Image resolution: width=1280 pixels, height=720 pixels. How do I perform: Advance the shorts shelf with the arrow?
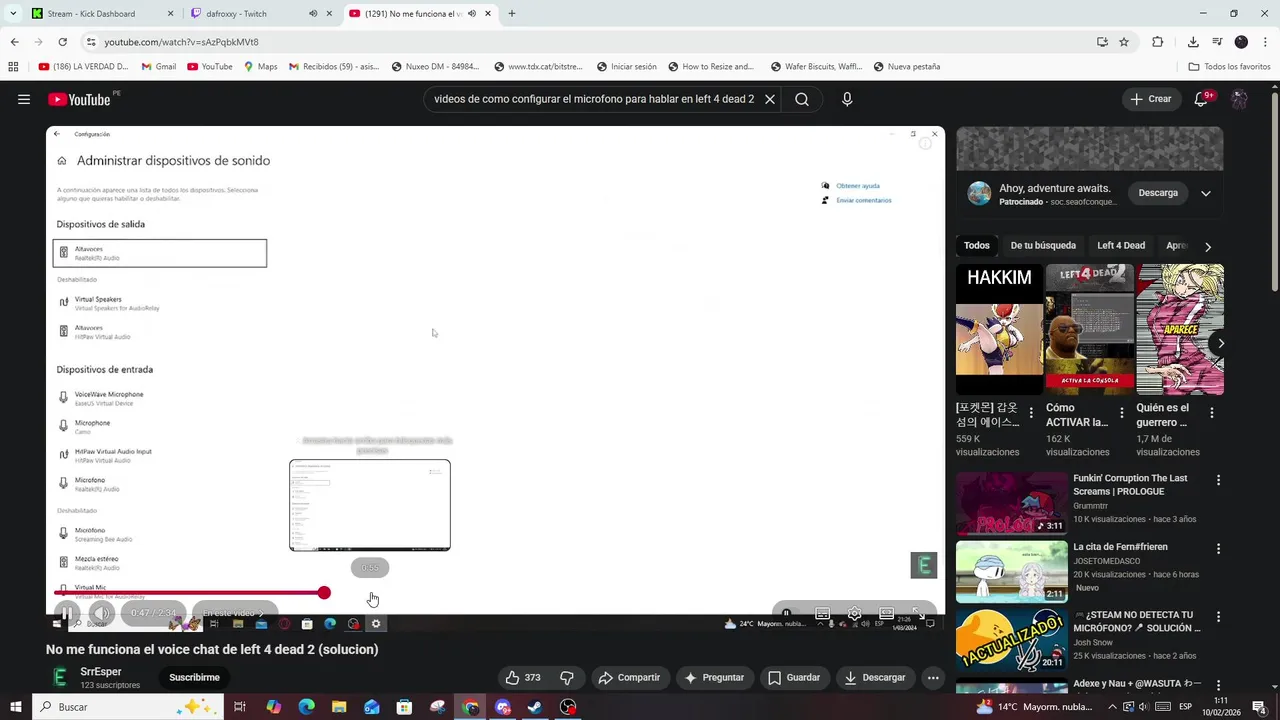click(x=1220, y=343)
